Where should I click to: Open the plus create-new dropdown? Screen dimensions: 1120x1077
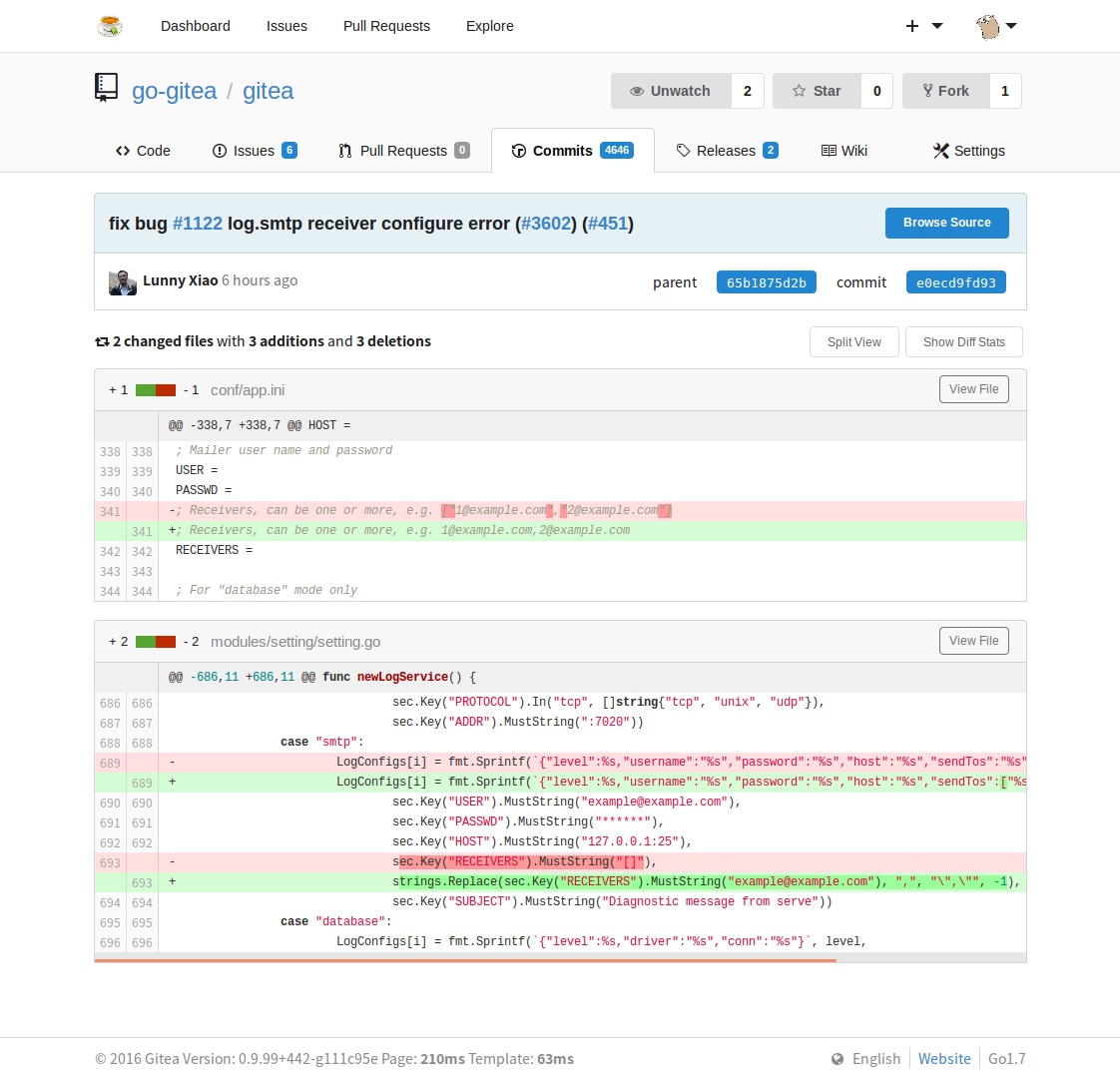tap(924, 26)
